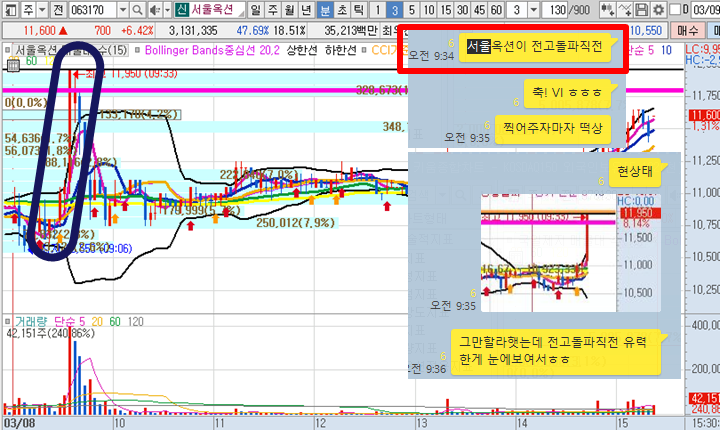The height and width of the screenshot is (430, 720).
Task: Select the 틱 tick chart
Action: pos(359,9)
